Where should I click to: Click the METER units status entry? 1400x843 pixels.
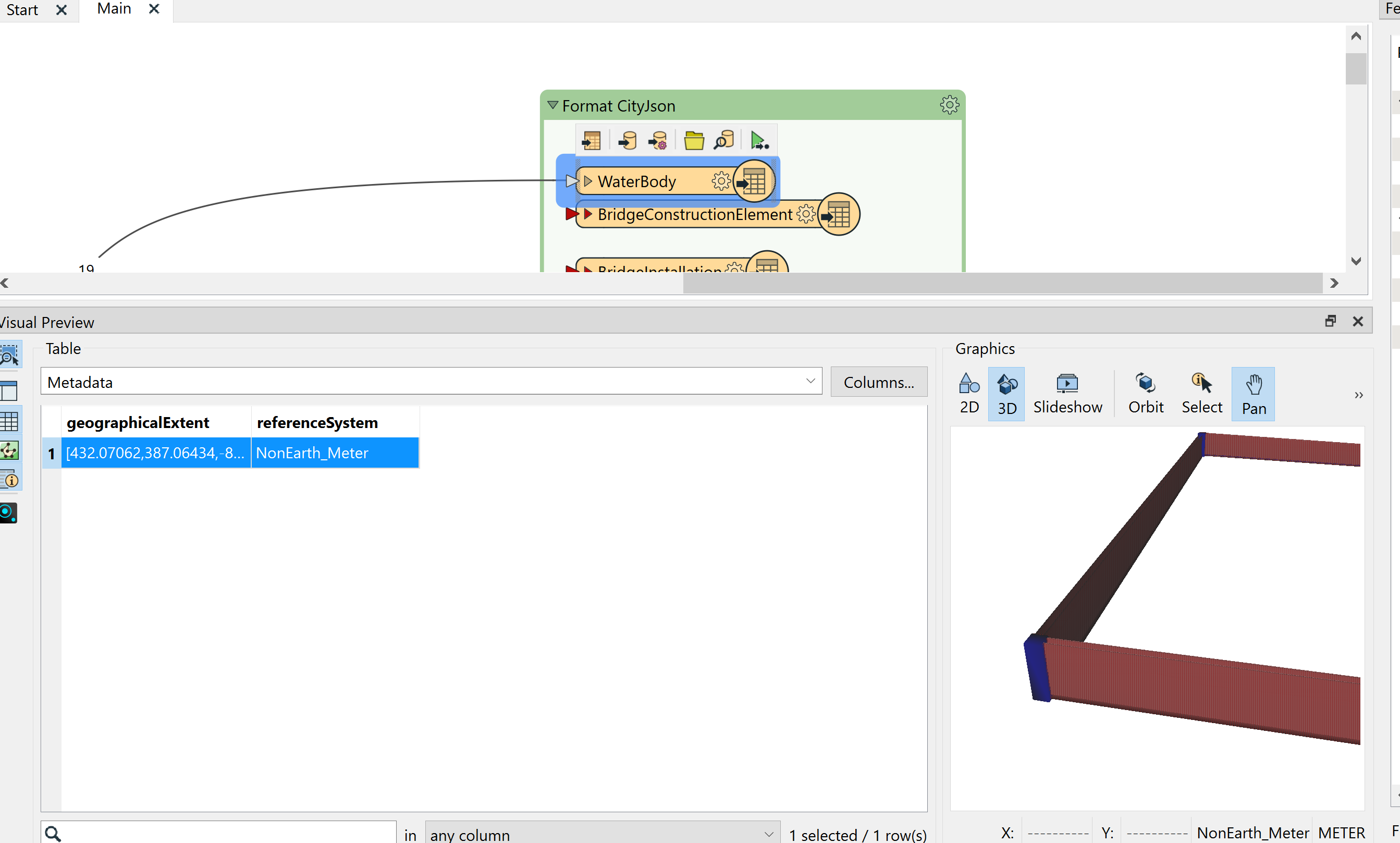click(x=1341, y=833)
